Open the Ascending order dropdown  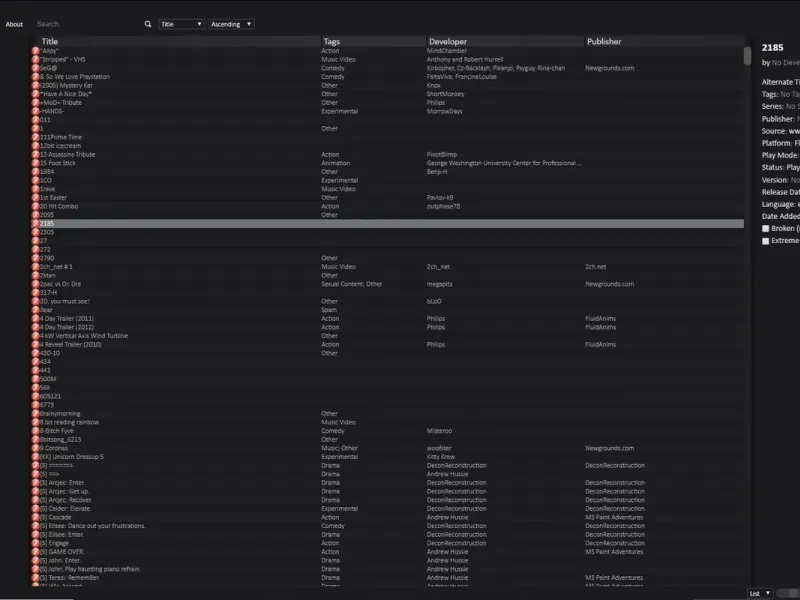231,24
